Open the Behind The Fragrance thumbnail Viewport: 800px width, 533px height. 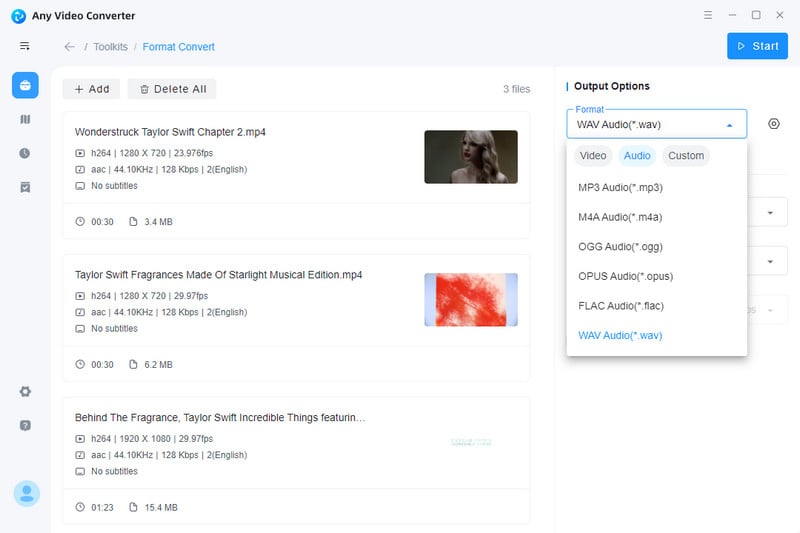[471, 442]
